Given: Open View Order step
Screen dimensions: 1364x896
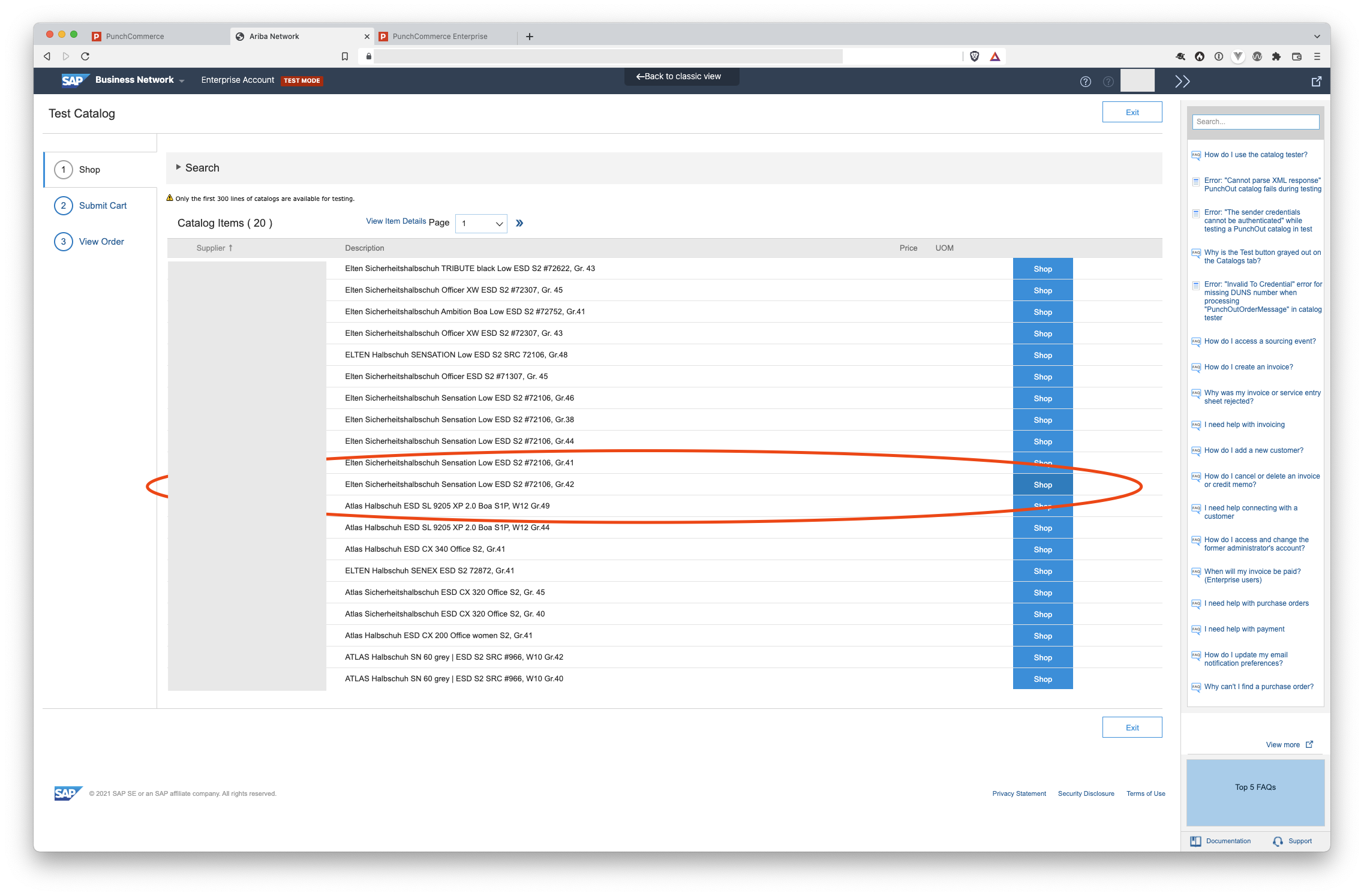Looking at the screenshot, I should click(101, 242).
